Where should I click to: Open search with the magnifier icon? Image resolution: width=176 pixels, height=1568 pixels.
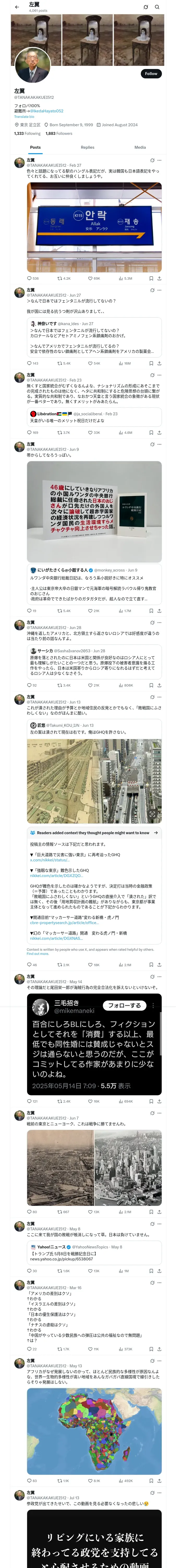(157, 7)
